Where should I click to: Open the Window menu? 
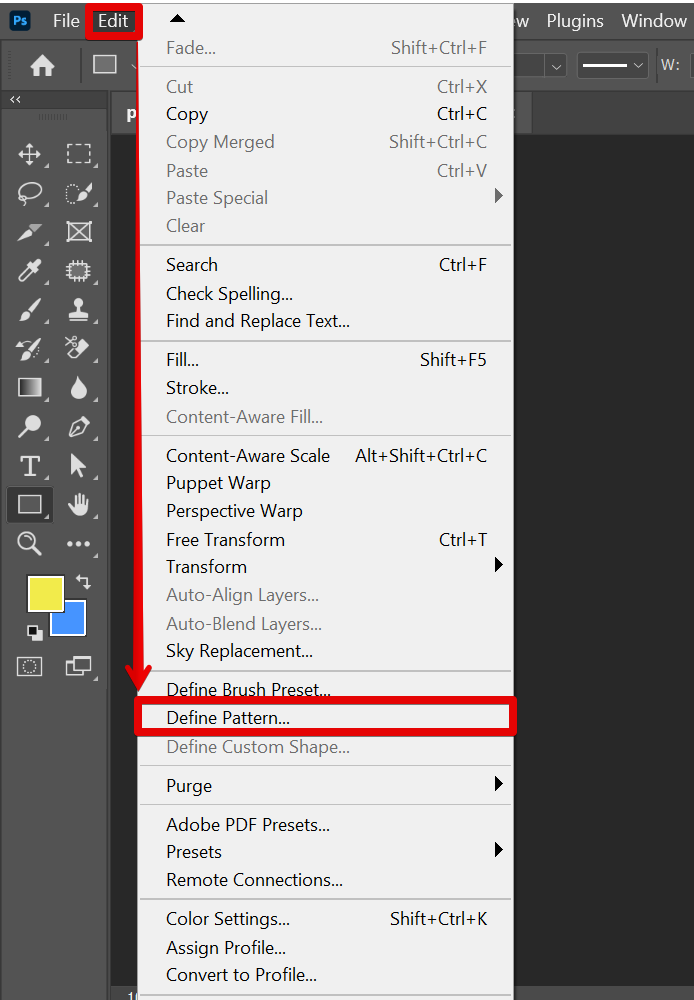tap(654, 20)
